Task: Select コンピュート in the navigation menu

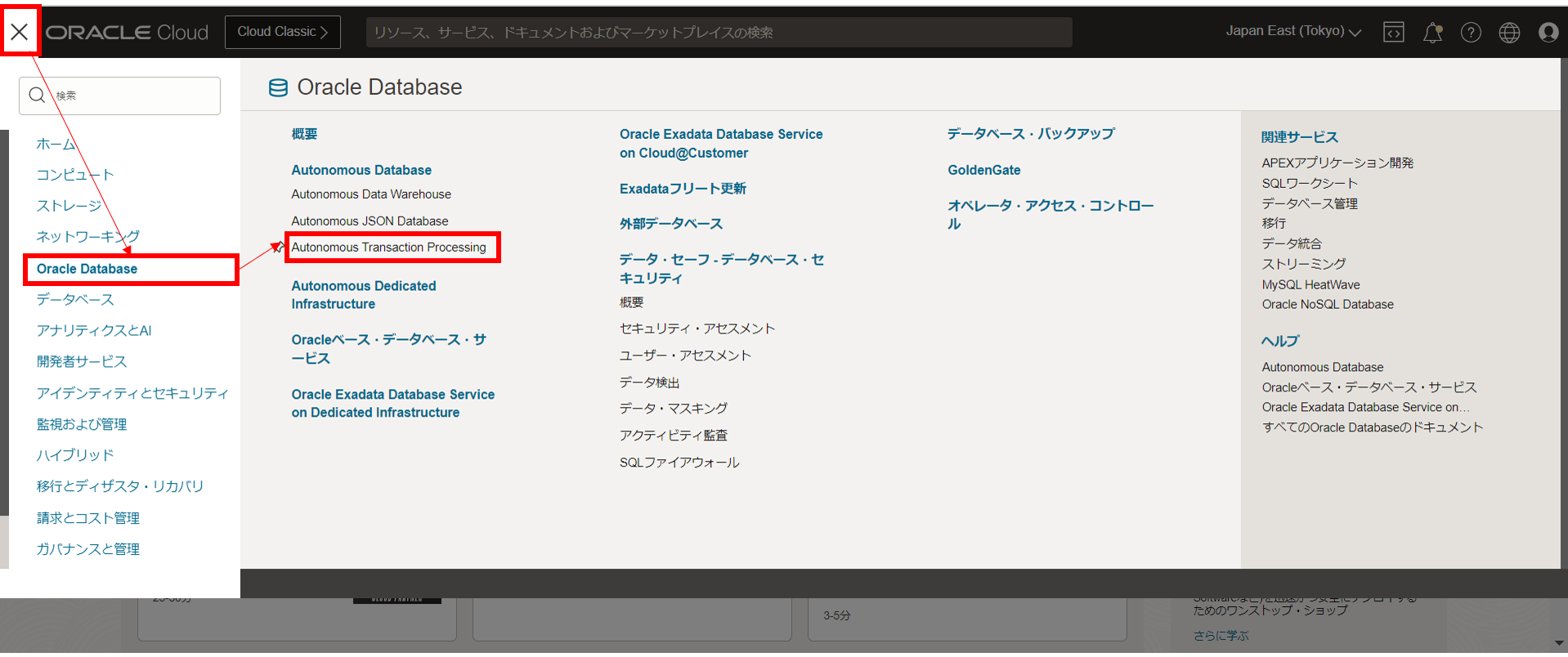Action: tap(75, 175)
